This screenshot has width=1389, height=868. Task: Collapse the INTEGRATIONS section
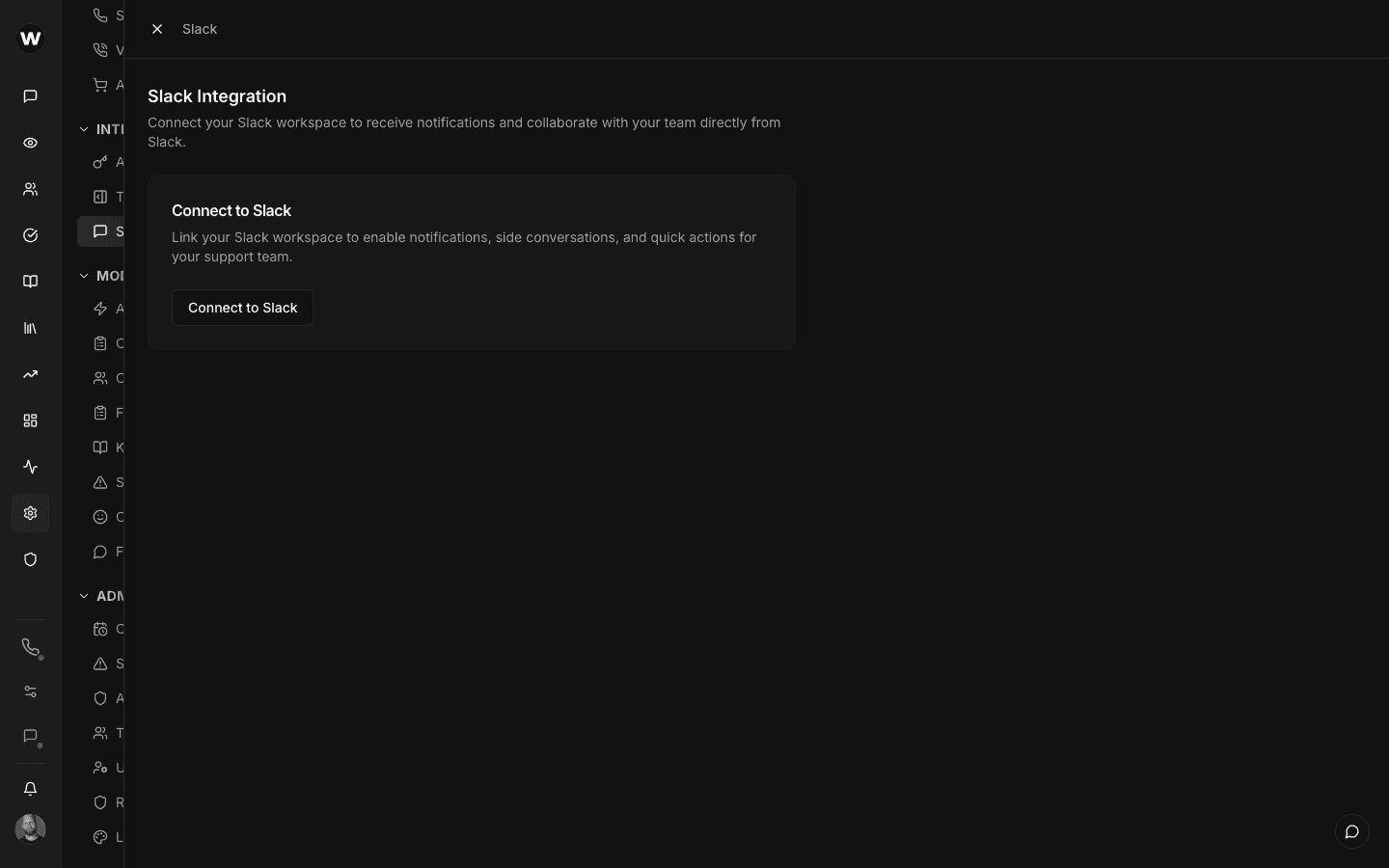83,128
